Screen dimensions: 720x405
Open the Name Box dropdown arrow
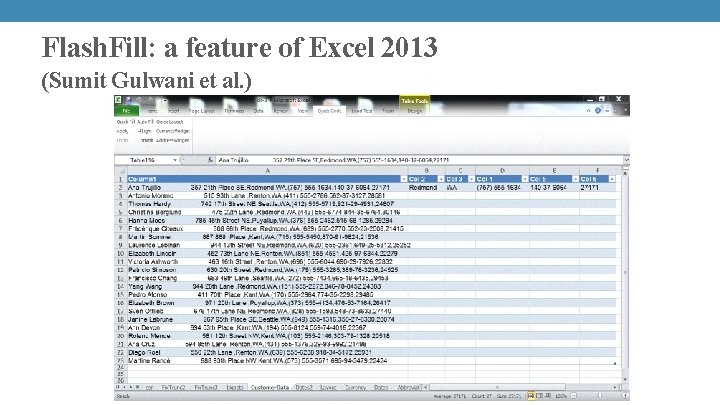coord(175,160)
